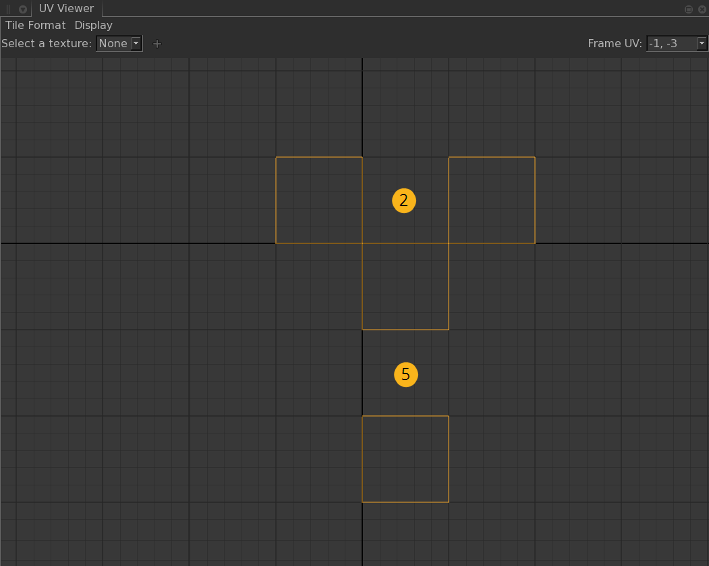The image size is (709, 566).
Task: Select the upper-right orange UV tile
Action: click(491, 200)
